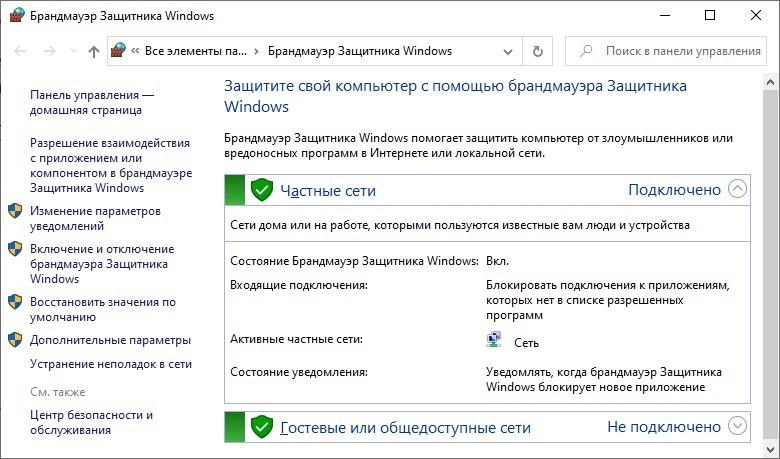Open 'Все элементы па...' breadcrumb

click(x=195, y=51)
